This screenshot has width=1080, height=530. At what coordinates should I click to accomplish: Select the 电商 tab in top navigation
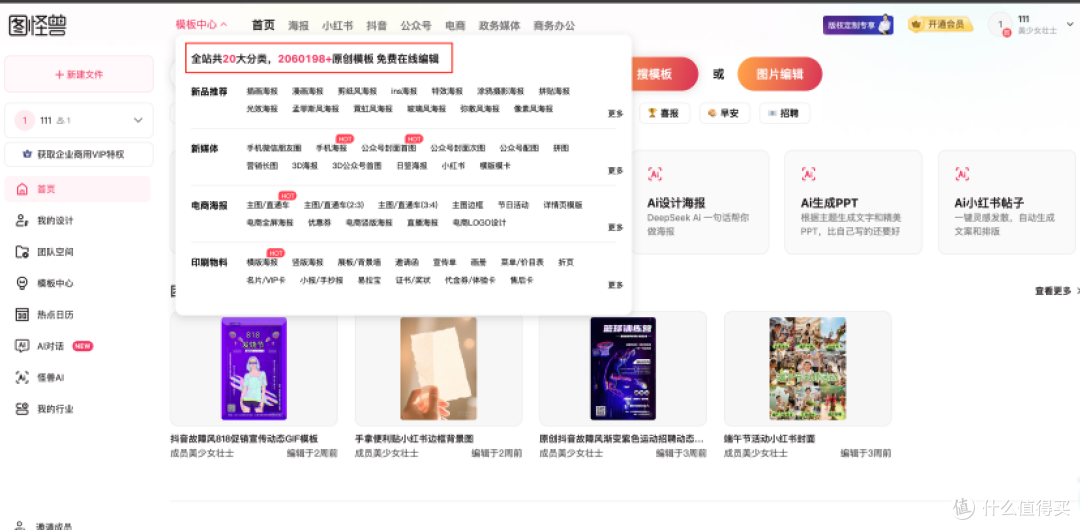[x=455, y=26]
